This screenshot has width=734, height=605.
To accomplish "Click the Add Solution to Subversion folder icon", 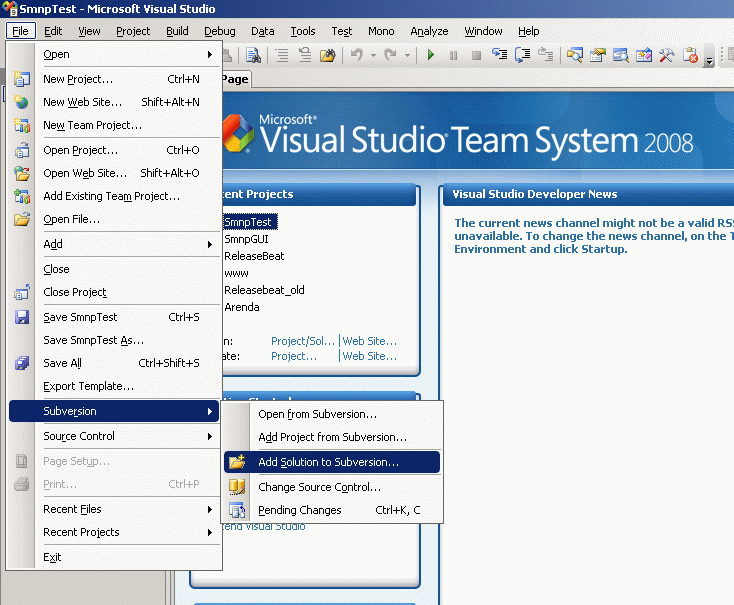I will tap(237, 462).
